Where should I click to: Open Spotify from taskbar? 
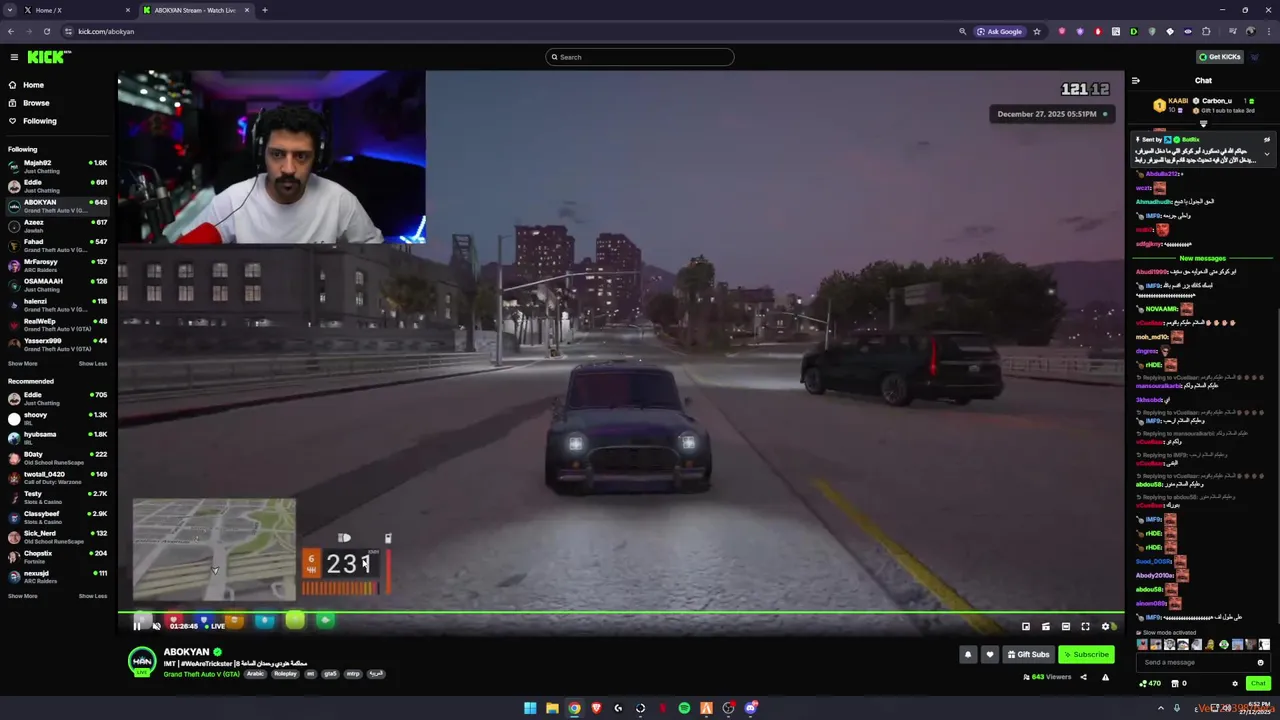click(x=684, y=708)
